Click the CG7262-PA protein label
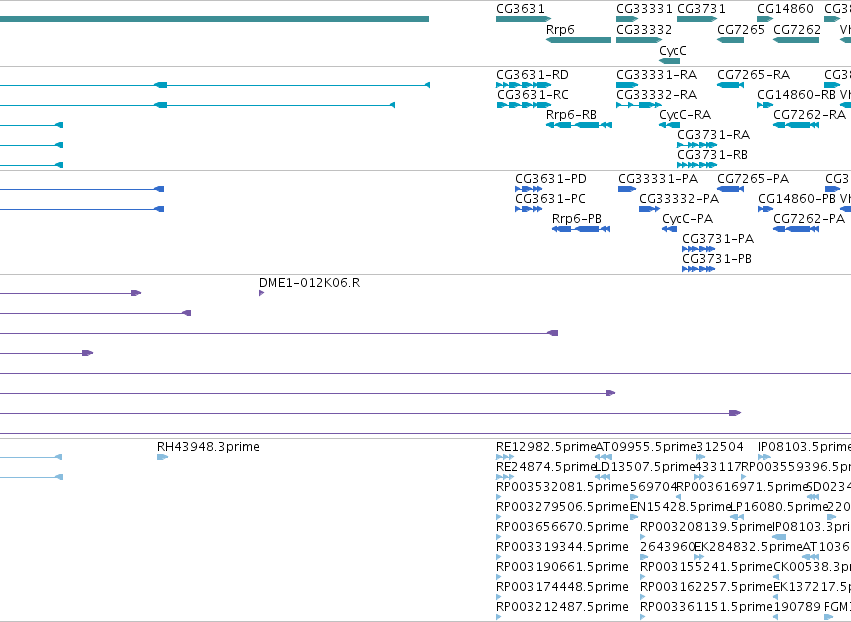This screenshot has height=622, width=851. tap(809, 219)
